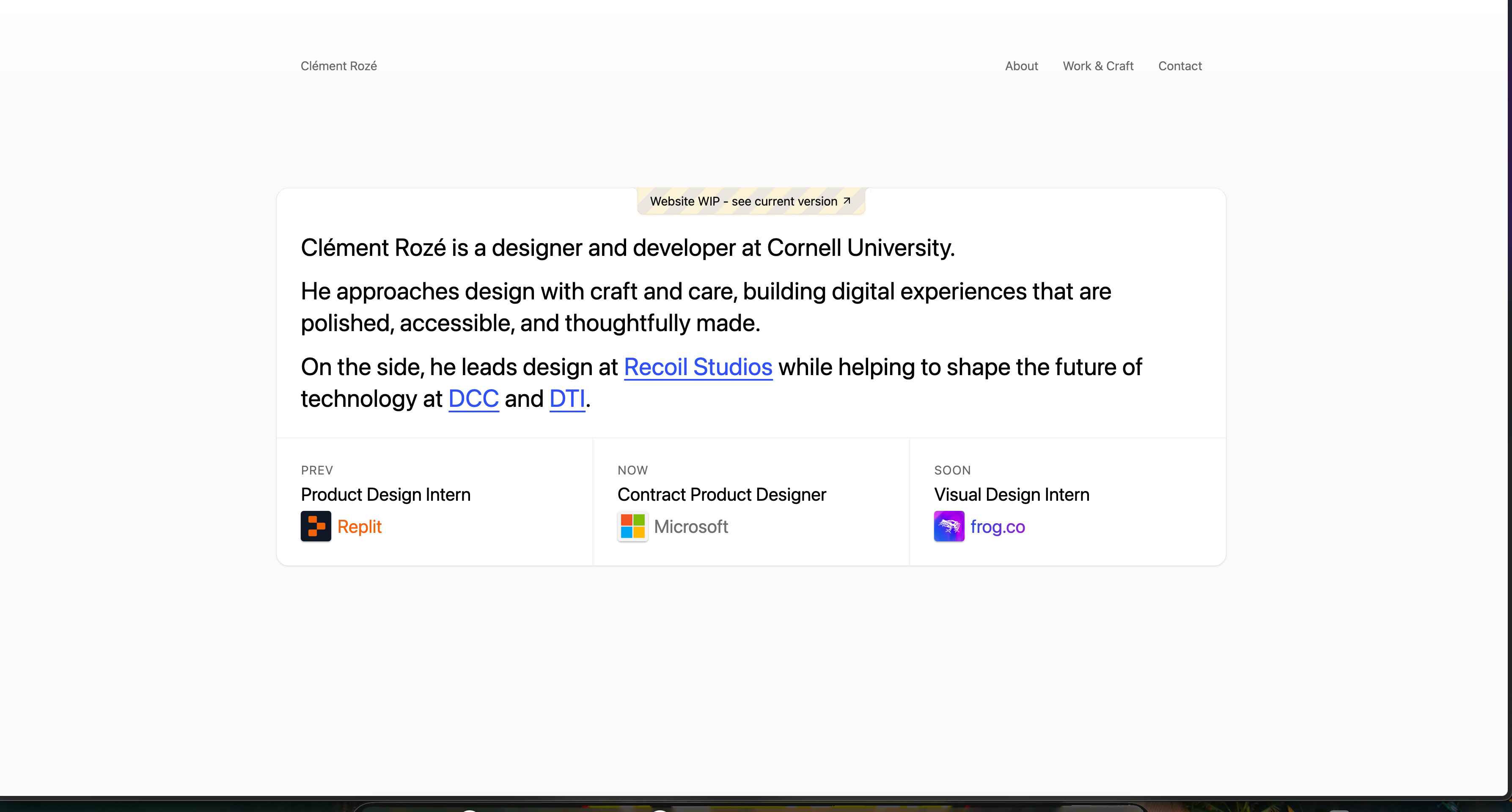Viewport: 1512px width, 812px height.
Task: Select the NOW Contract Product Designer card
Action: pos(751,500)
